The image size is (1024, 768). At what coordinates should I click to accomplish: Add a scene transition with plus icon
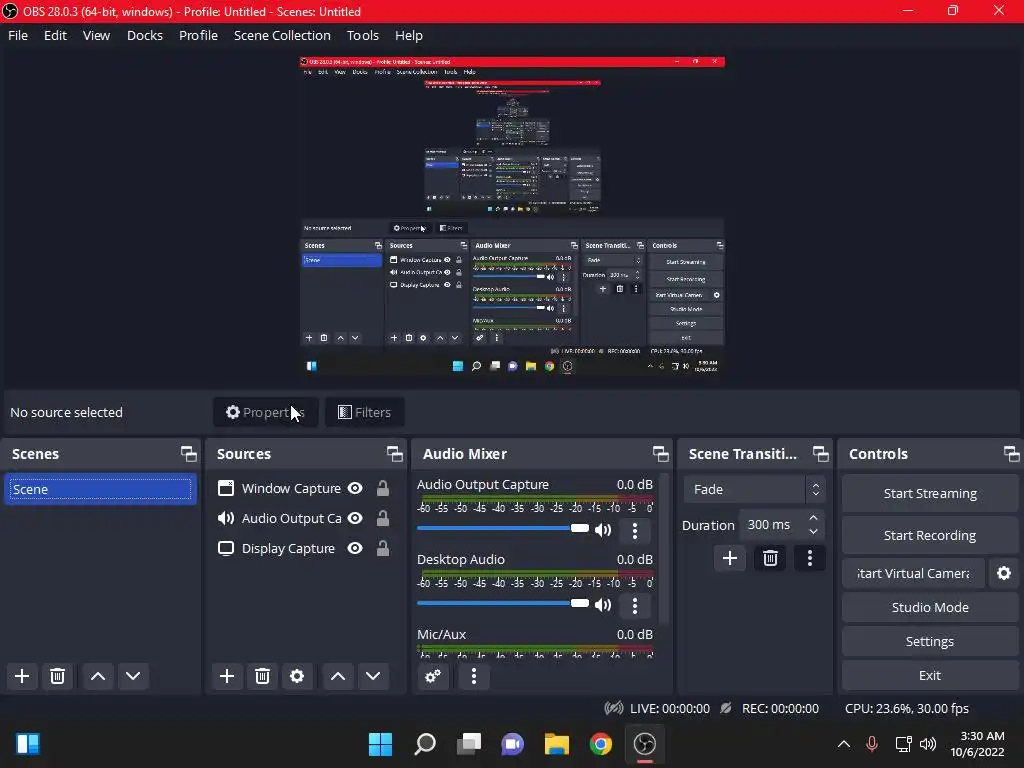pyautogui.click(x=730, y=558)
